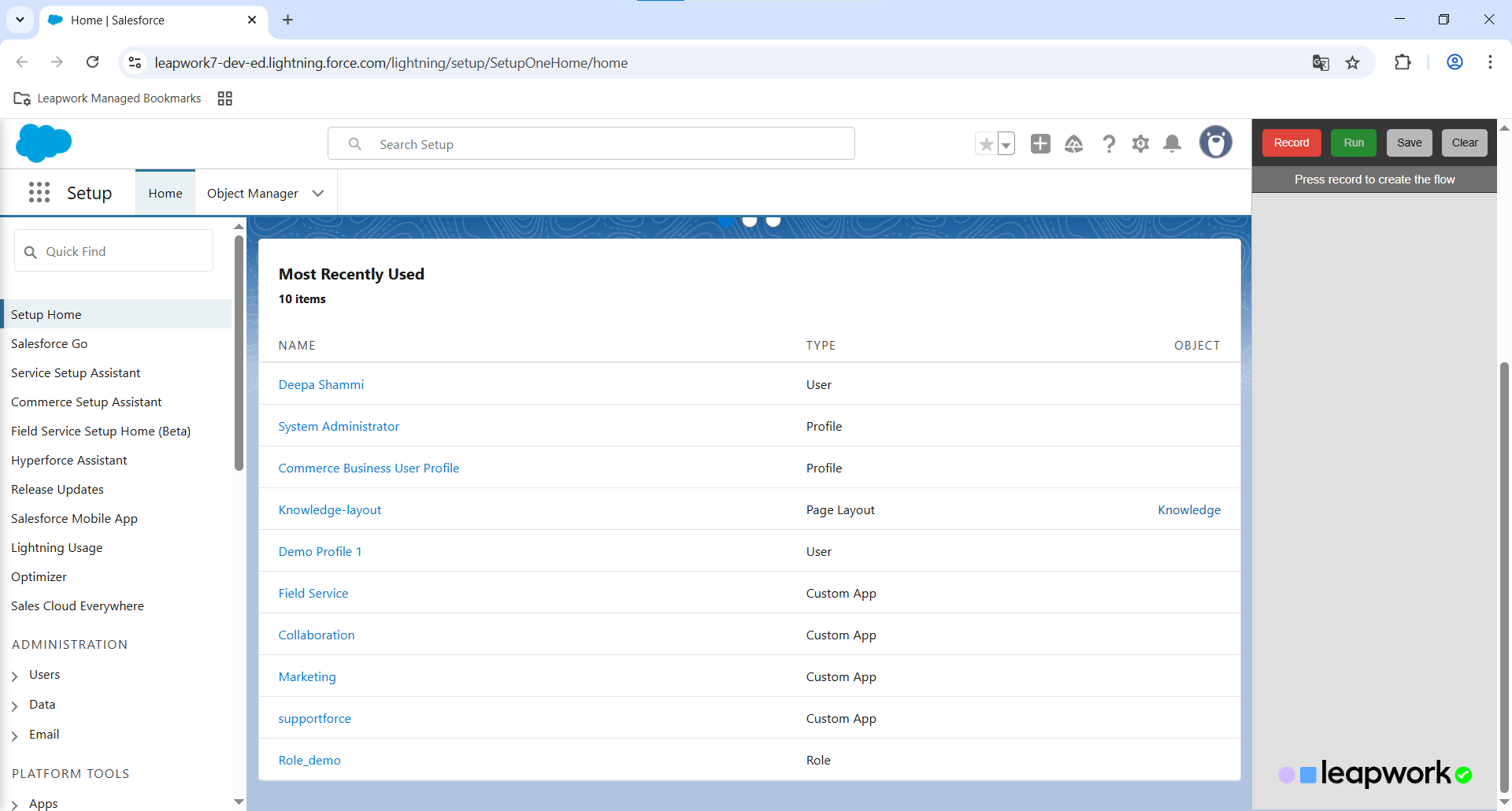Screen dimensions: 1512x811
Task: Open Chrome extensions puzzle icon
Action: (x=1403, y=62)
